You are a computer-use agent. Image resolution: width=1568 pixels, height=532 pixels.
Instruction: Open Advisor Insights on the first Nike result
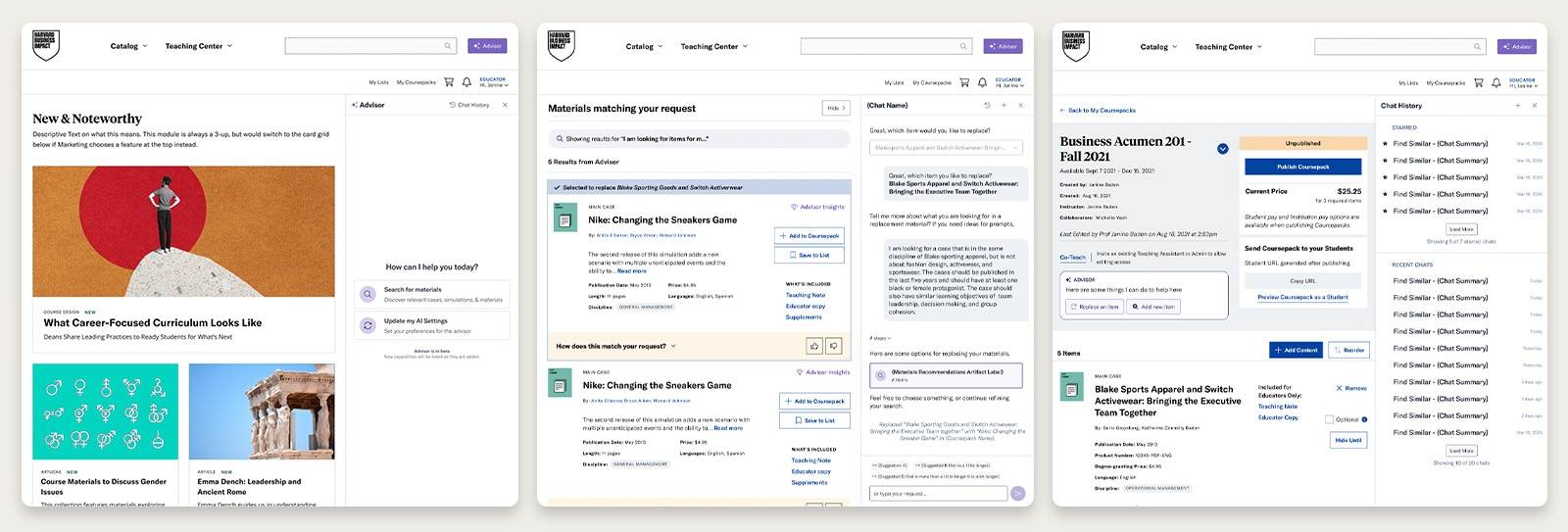817,207
